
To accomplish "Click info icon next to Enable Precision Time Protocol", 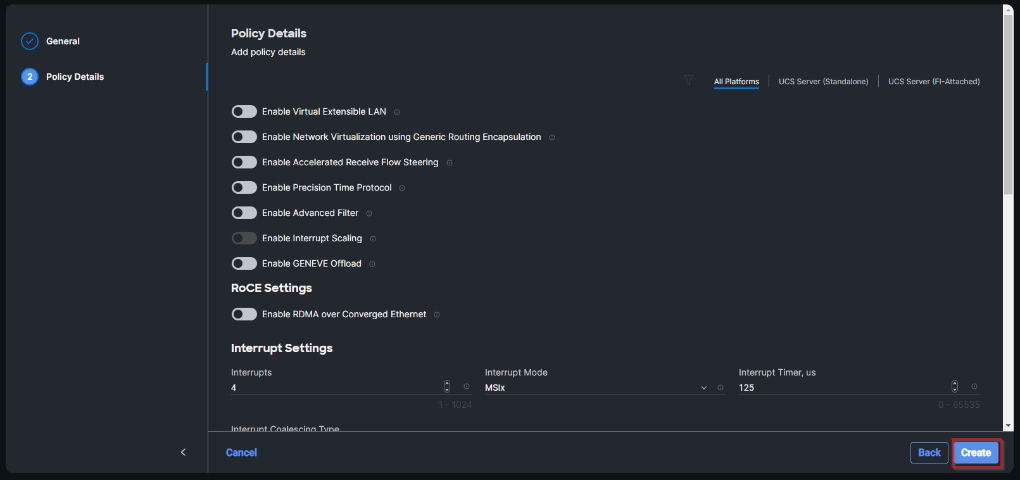I will (402, 188).
